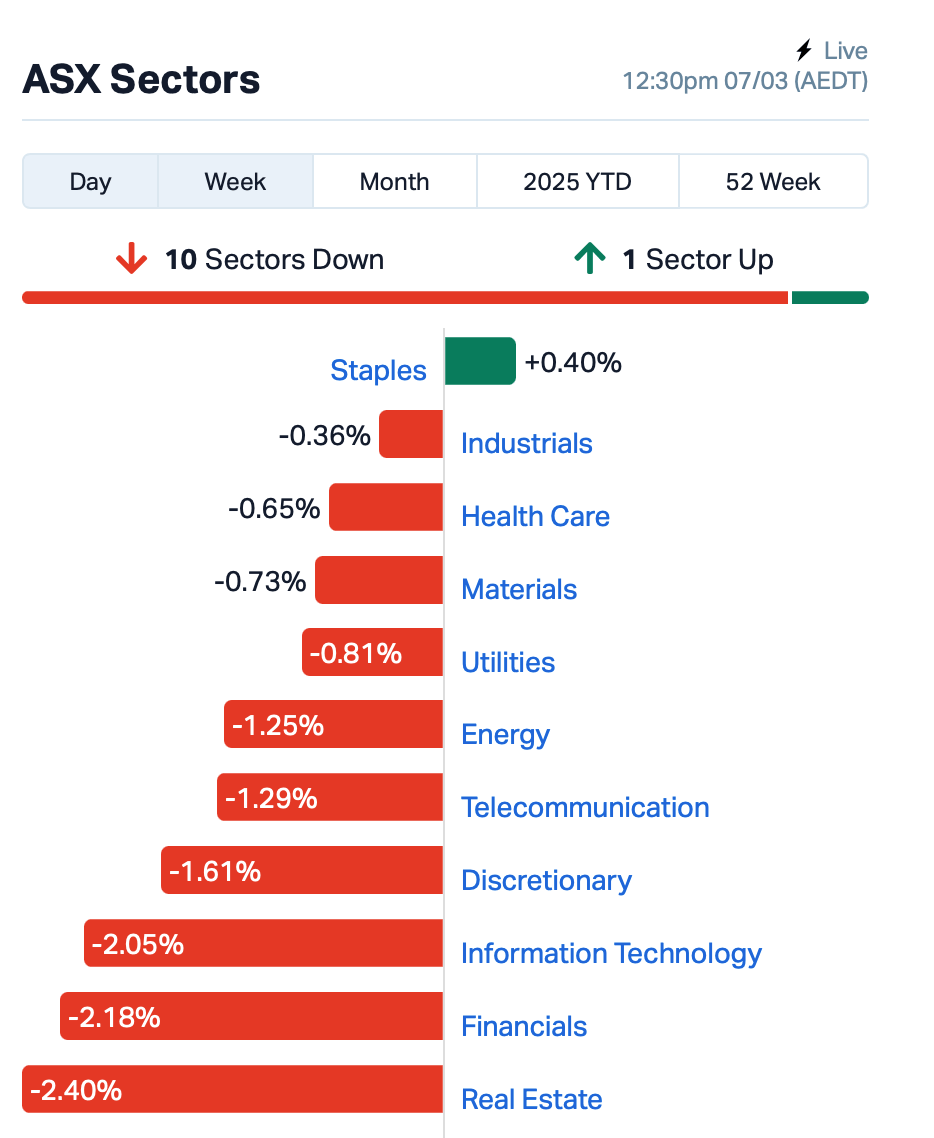Open the Month tab
Image resolution: width=934 pixels, height=1138 pixels.
395,181
